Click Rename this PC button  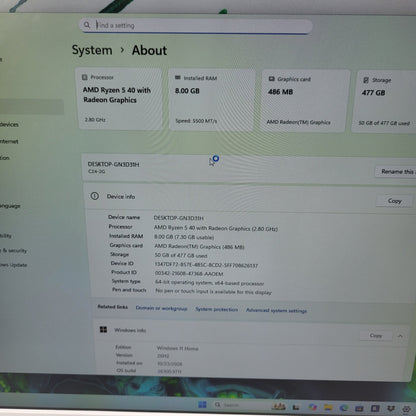coord(397,171)
